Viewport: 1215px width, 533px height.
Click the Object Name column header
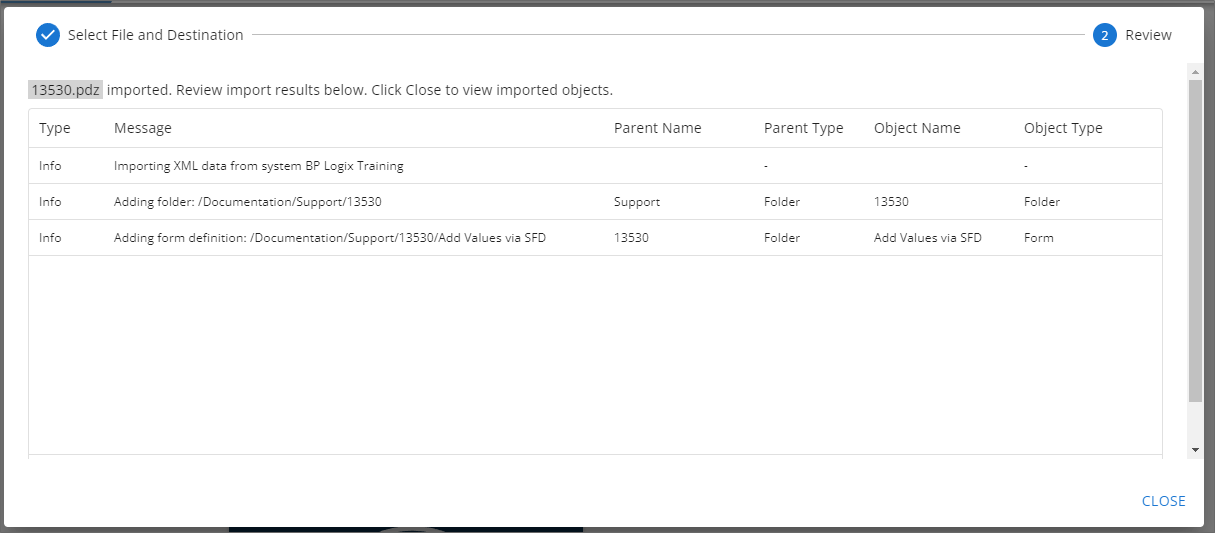click(917, 128)
